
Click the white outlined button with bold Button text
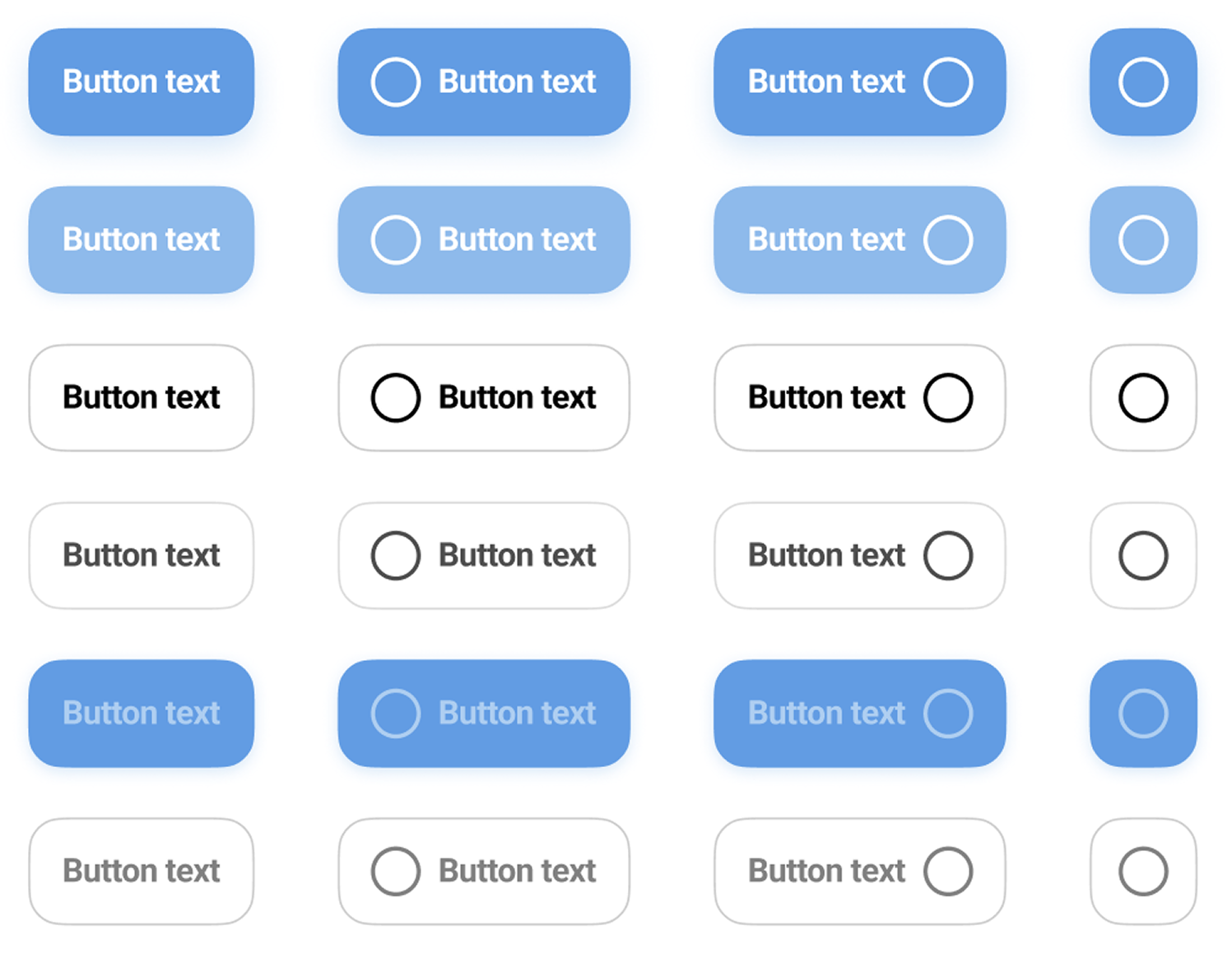click(141, 398)
